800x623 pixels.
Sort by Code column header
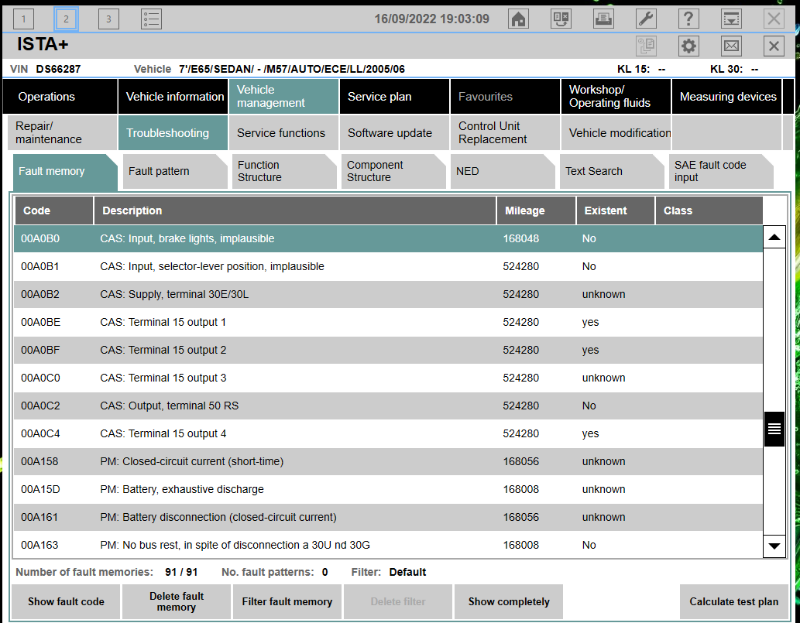(54, 211)
